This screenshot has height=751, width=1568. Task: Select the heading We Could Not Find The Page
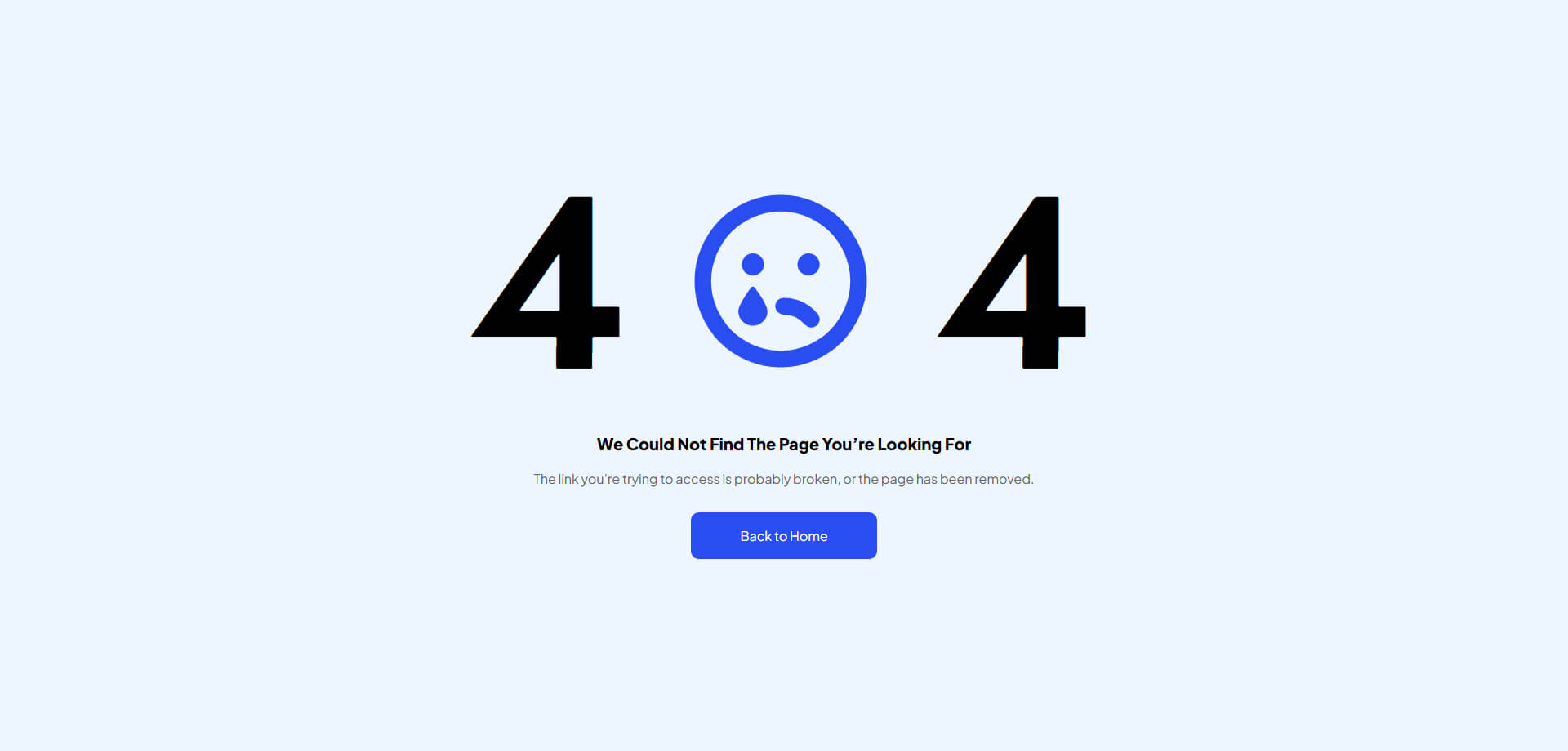click(x=784, y=445)
